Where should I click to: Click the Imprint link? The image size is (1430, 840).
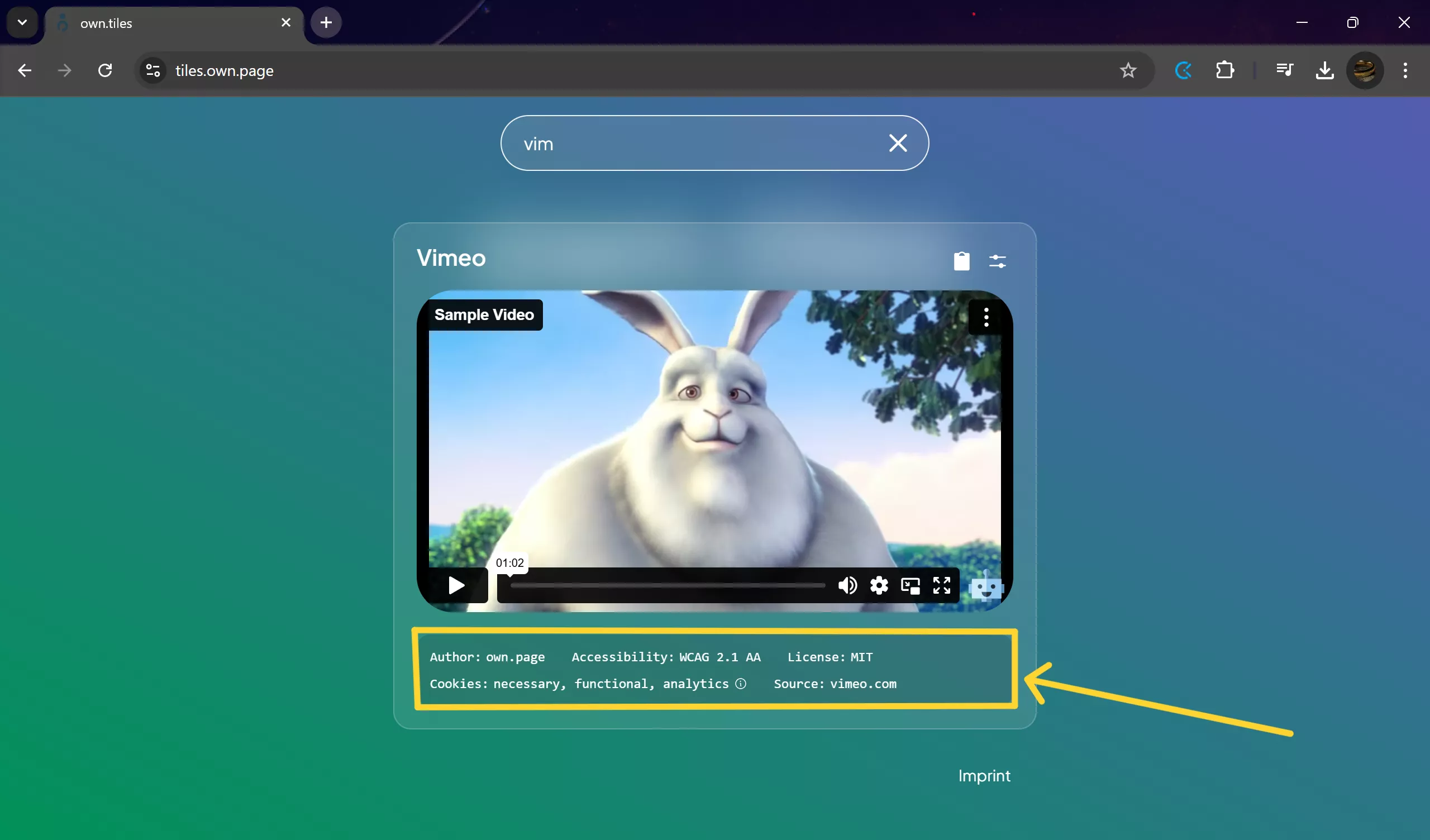click(984, 776)
